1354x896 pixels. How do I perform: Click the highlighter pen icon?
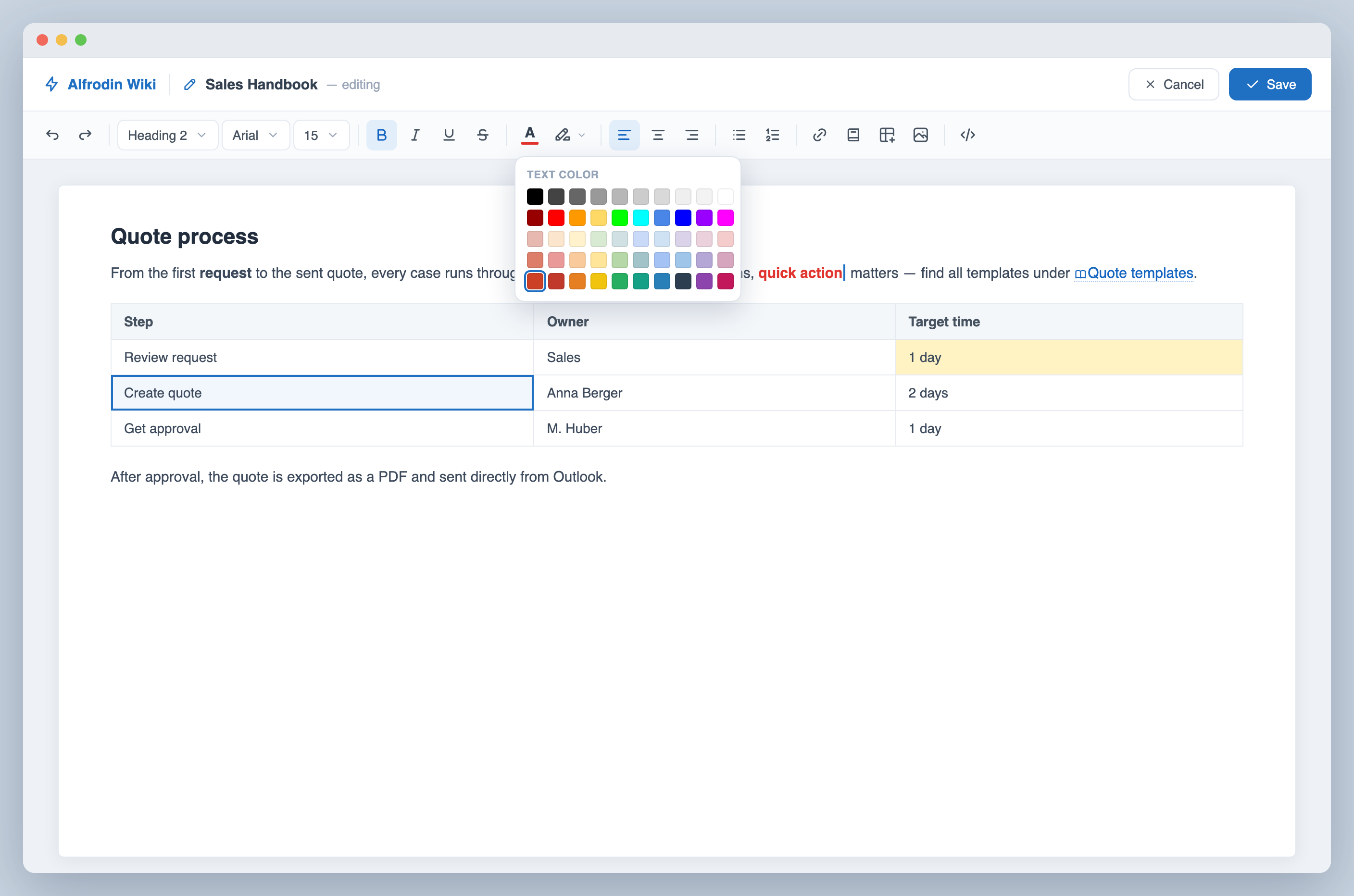[x=563, y=135]
